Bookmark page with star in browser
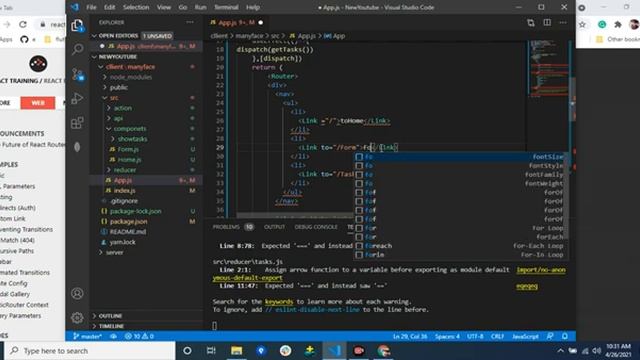 click(x=582, y=24)
